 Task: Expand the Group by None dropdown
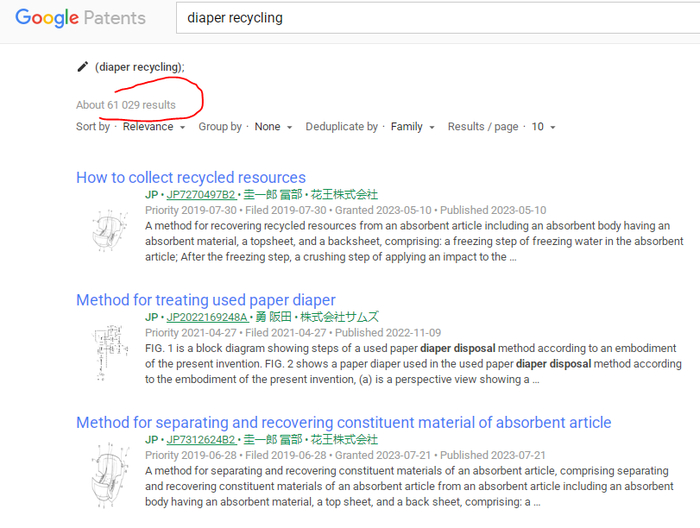click(273, 127)
